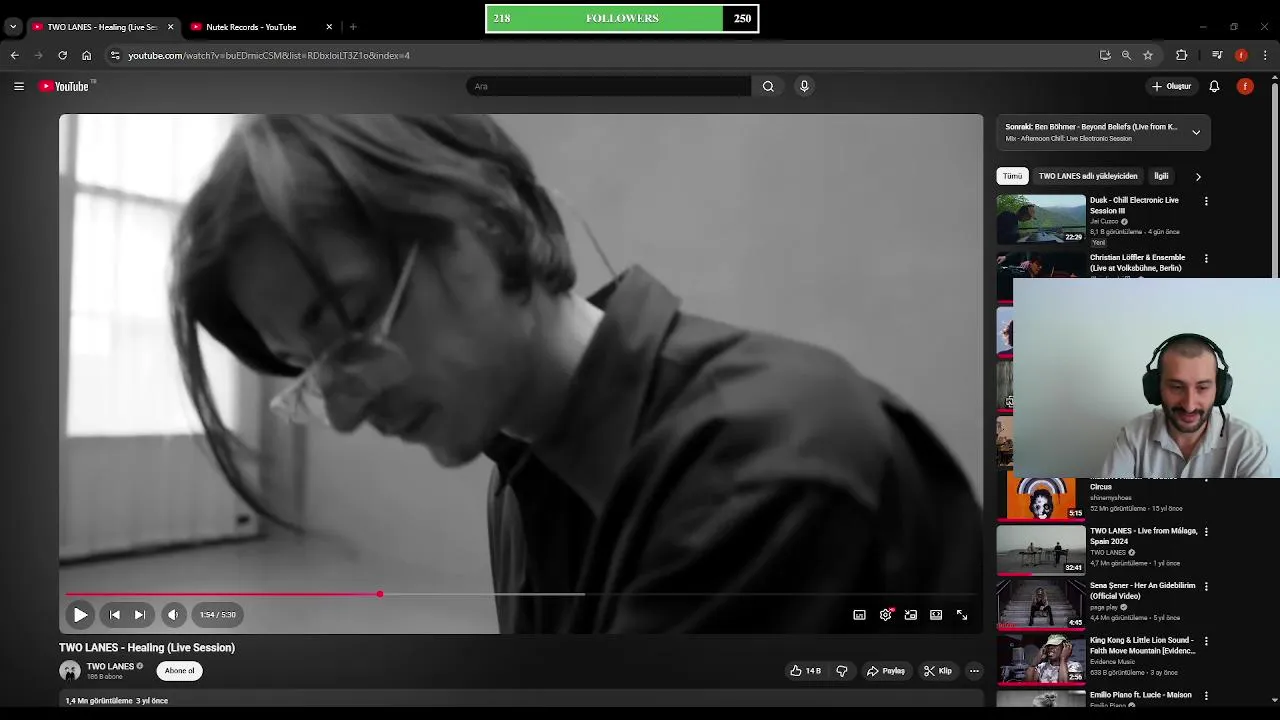
Task: Open Dusk - Chill Electronic Live Session thumbnail
Action: [1041, 219]
